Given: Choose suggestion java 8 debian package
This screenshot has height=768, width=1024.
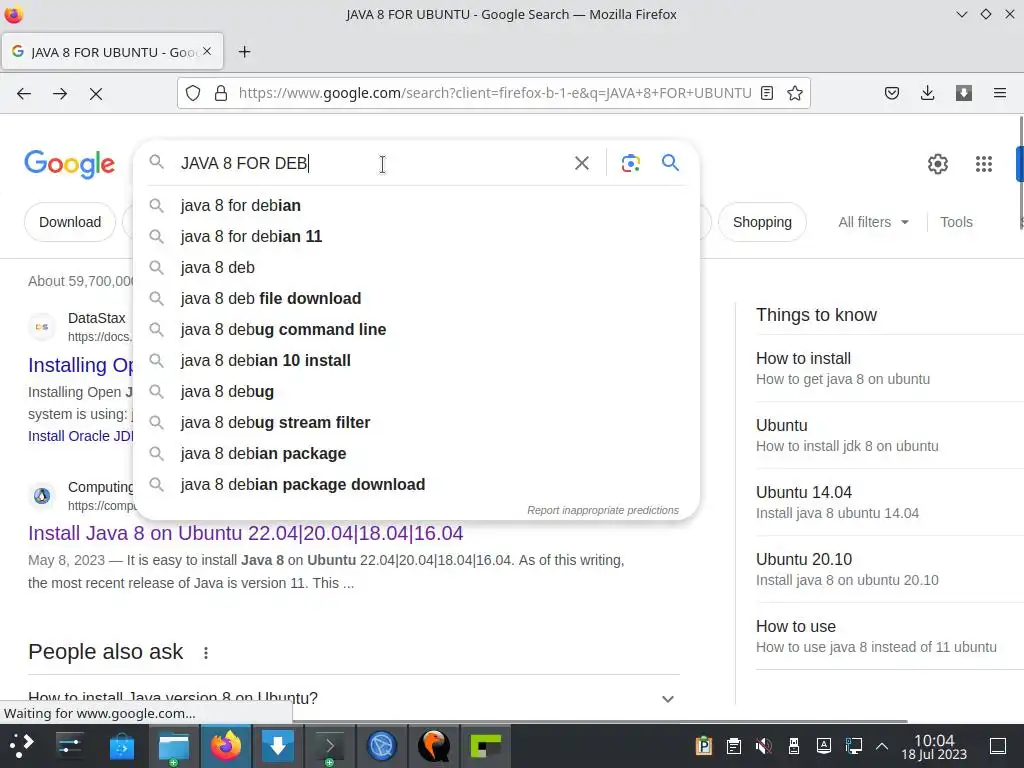Looking at the screenshot, I should [x=417, y=453].
